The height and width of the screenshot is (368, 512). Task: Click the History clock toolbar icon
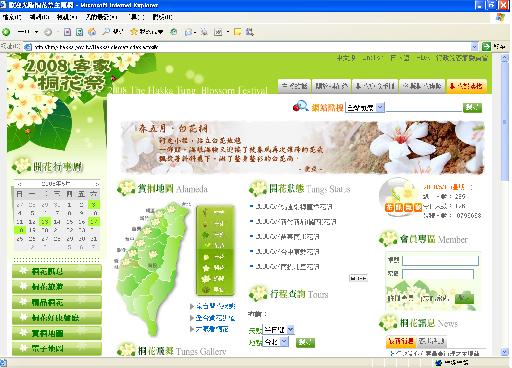tap(173, 32)
